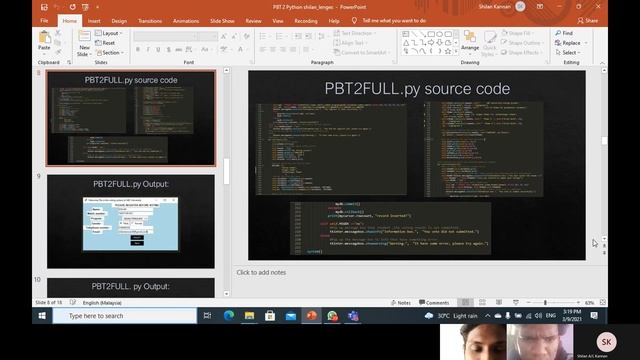
Task: Go to the Slide Show tab
Action: (x=222, y=21)
